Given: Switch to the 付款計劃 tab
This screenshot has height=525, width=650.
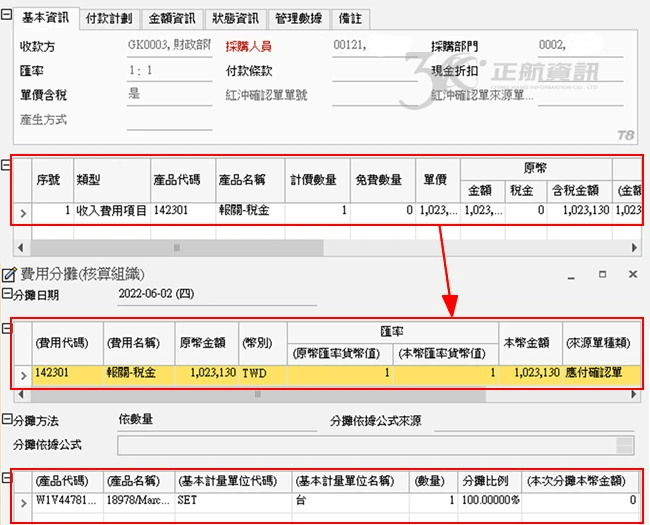Looking at the screenshot, I should pyautogui.click(x=110, y=19).
